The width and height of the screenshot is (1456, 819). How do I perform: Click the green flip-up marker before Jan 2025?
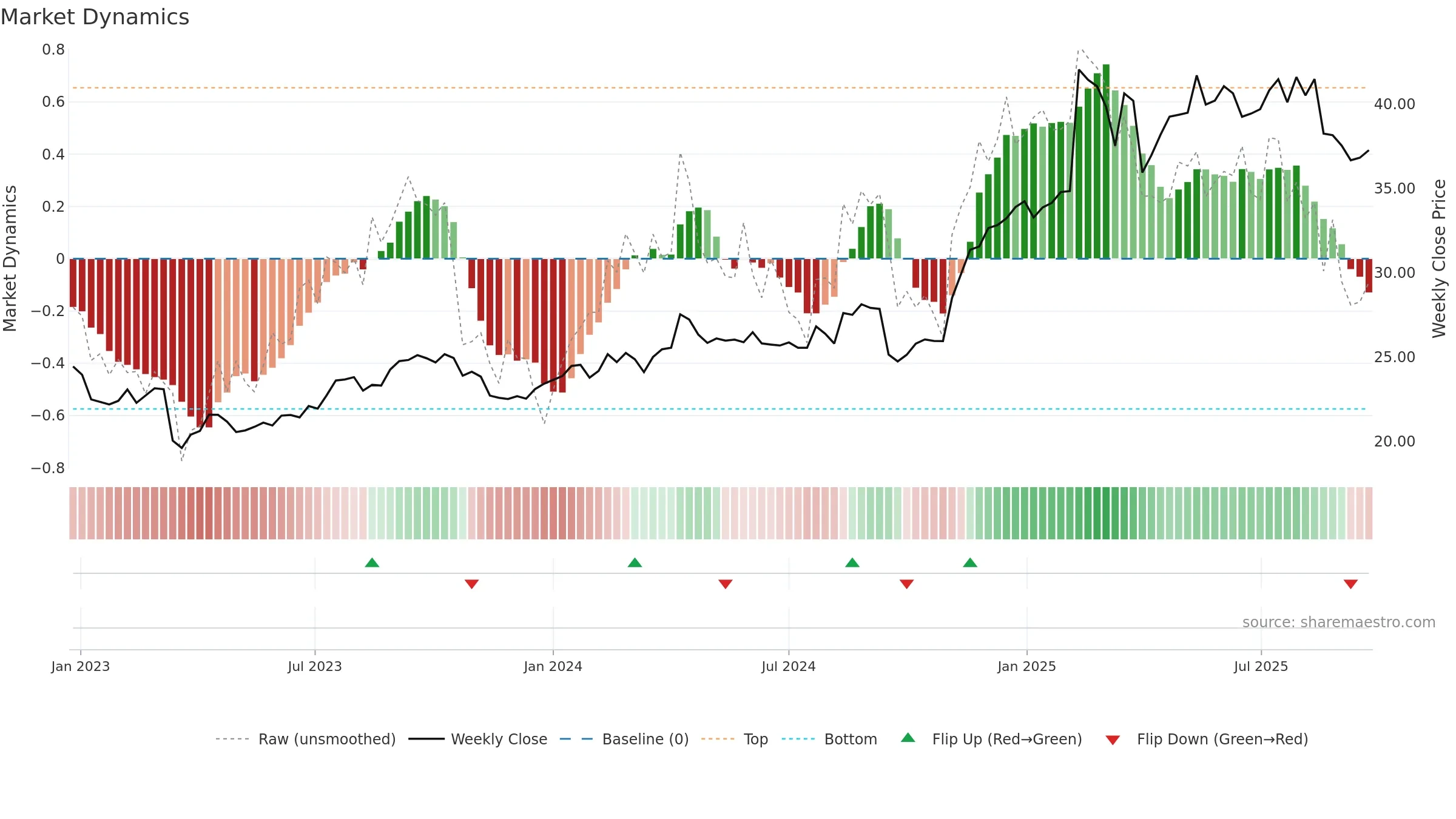point(970,562)
